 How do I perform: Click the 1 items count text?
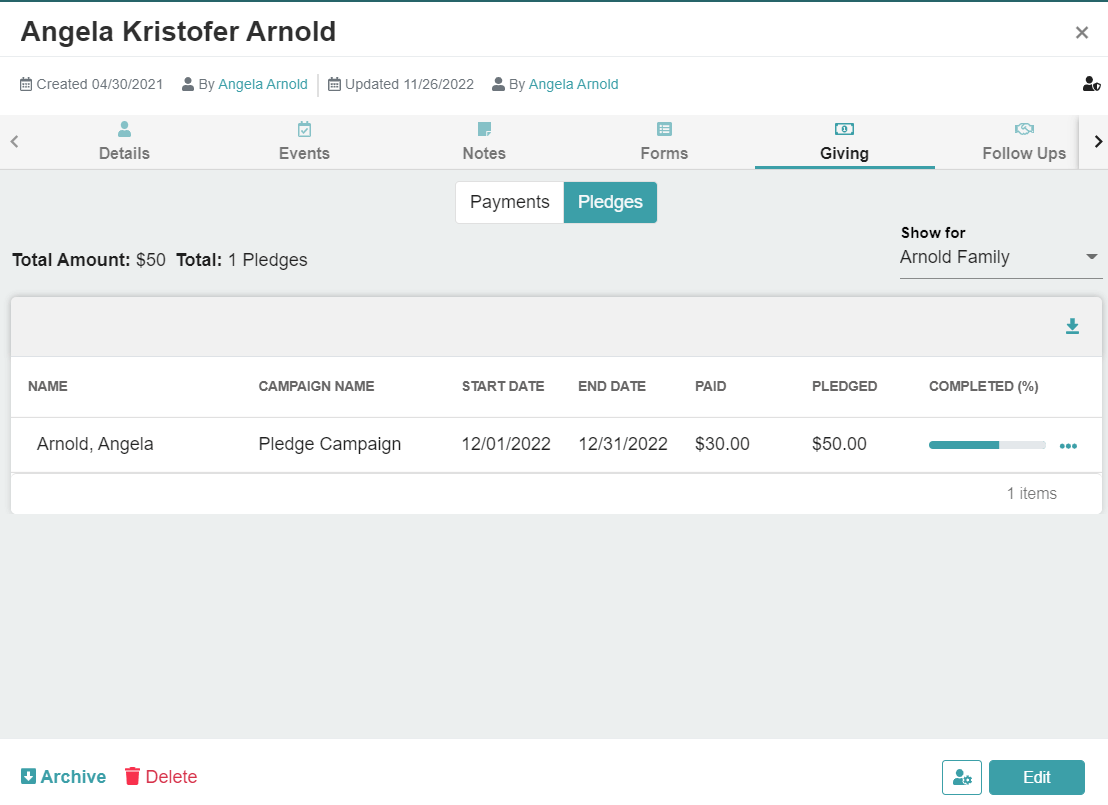tap(1032, 493)
